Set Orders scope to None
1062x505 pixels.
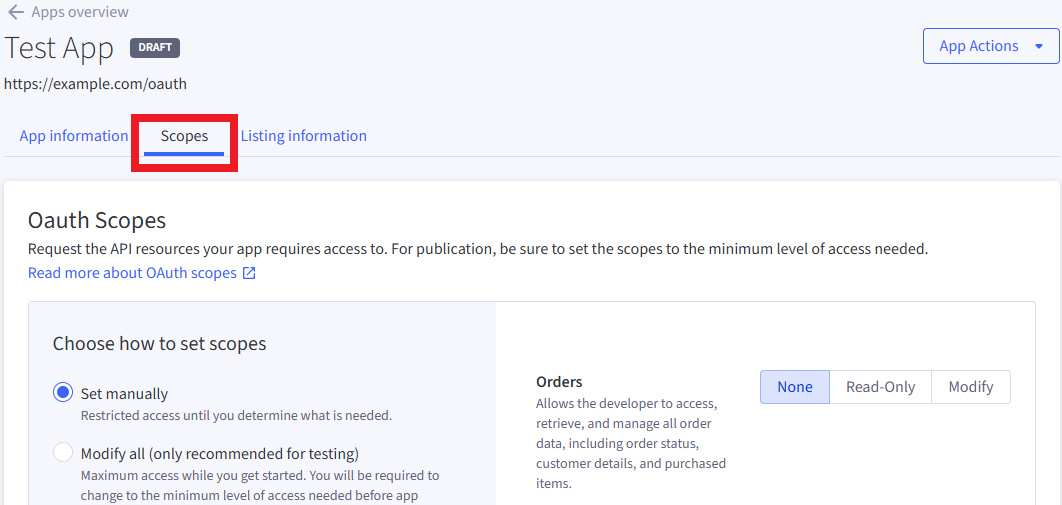click(794, 387)
